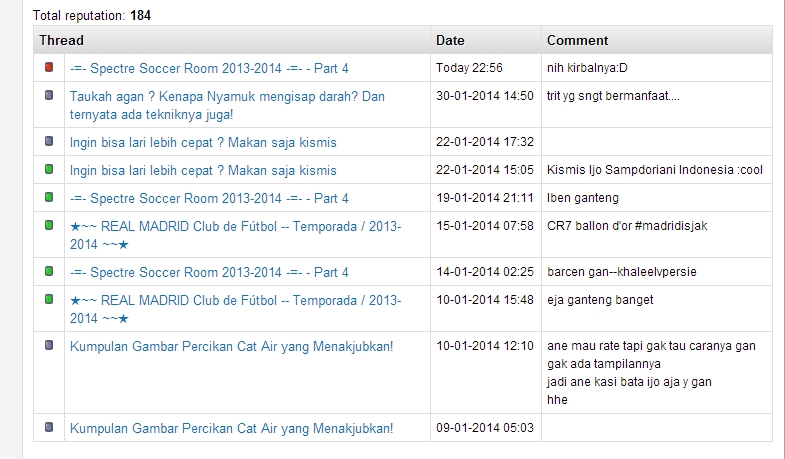Viewport: 785px width, 459px height.
Task: Click green icon on the 'eja ganteng banget' row
Action: coord(49,300)
